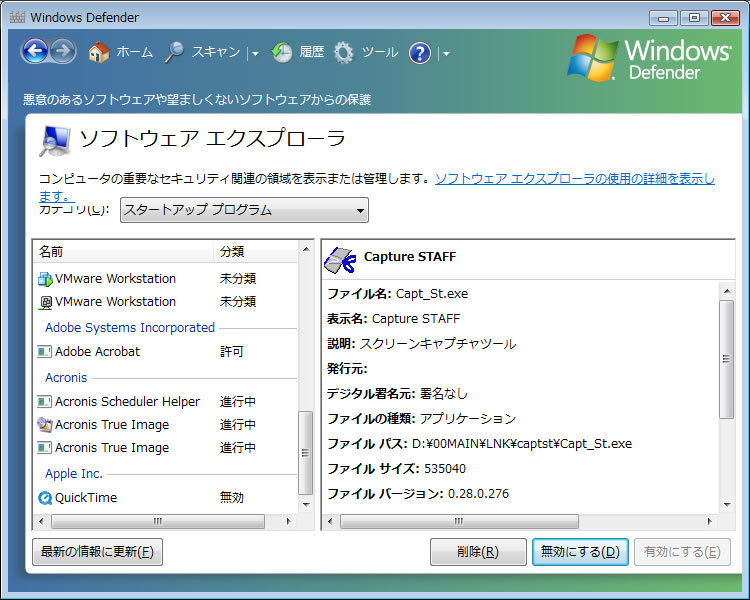The image size is (750, 600).
Task: Click the スキャン toolbar label
Action: coord(216,52)
